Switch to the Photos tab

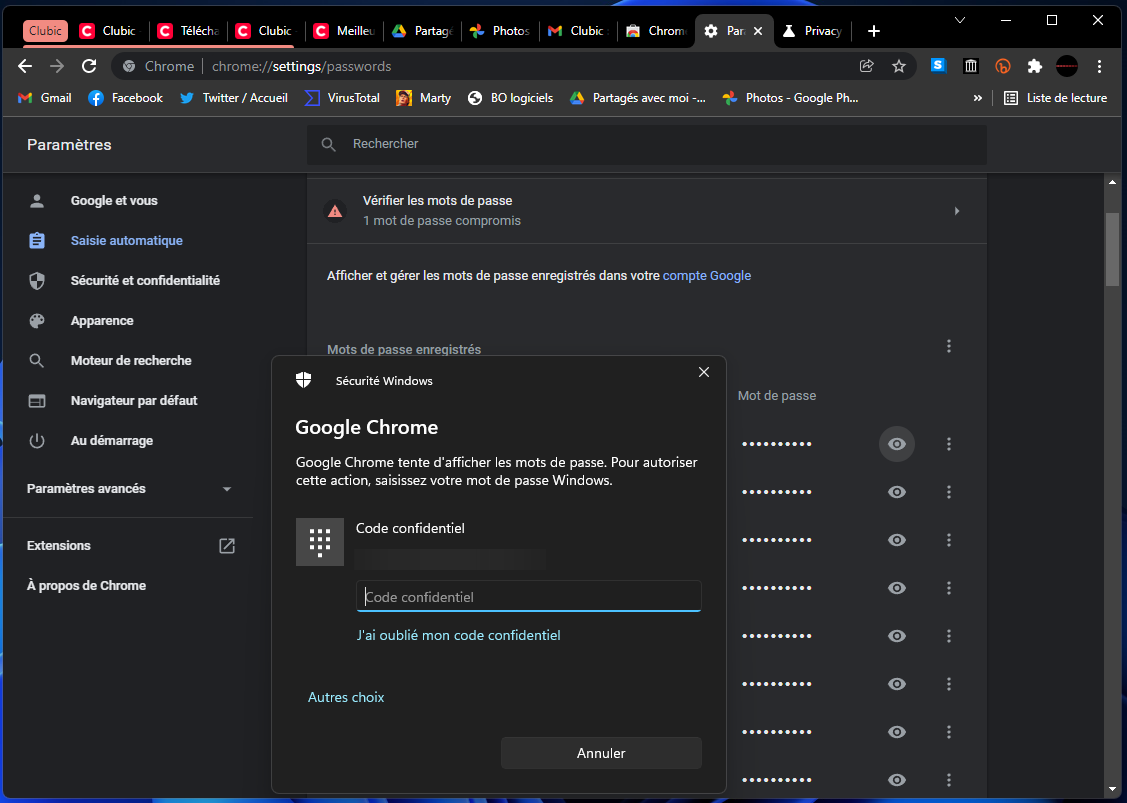(500, 31)
